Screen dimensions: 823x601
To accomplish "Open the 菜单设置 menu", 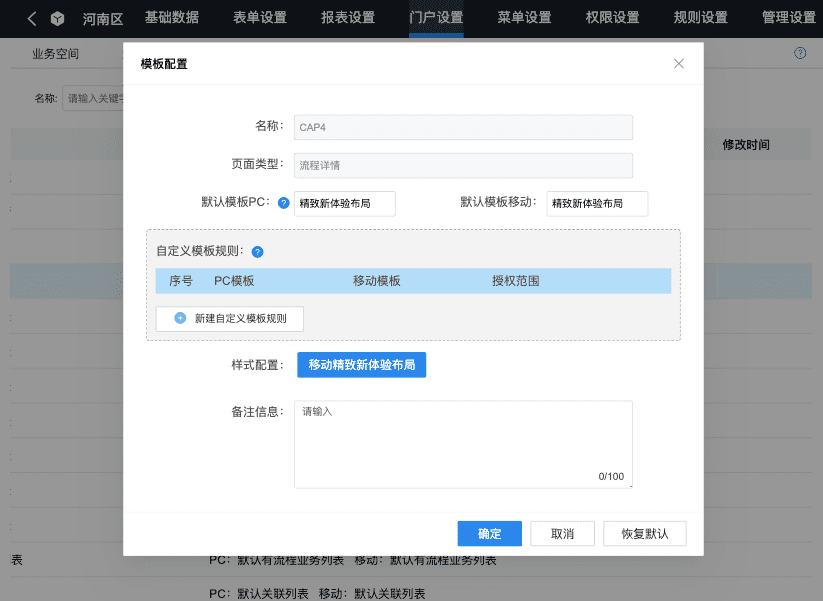I will point(524,18).
